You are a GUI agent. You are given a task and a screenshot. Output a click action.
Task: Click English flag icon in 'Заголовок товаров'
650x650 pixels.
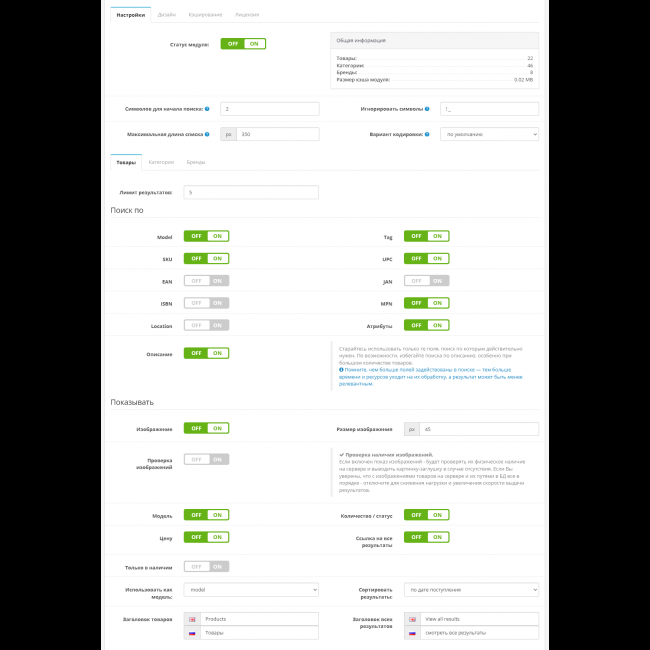(x=192, y=619)
